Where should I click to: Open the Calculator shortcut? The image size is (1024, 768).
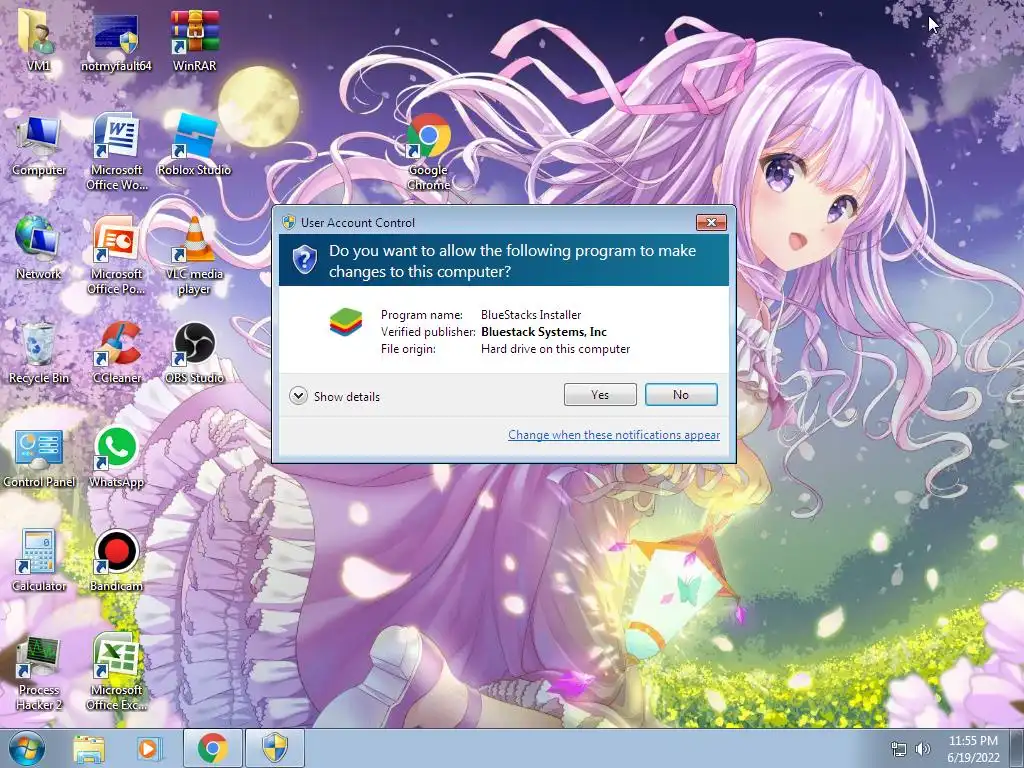[x=39, y=560]
